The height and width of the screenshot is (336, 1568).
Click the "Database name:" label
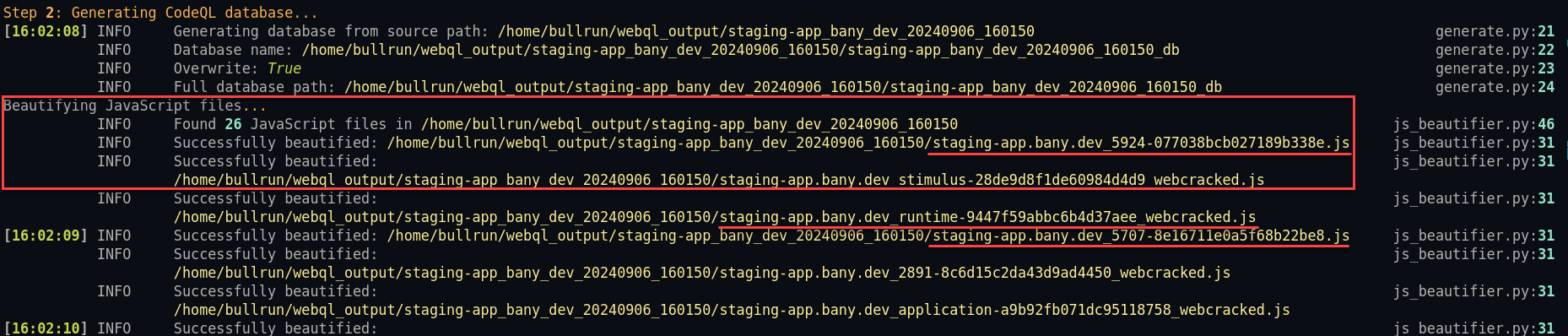(x=233, y=50)
